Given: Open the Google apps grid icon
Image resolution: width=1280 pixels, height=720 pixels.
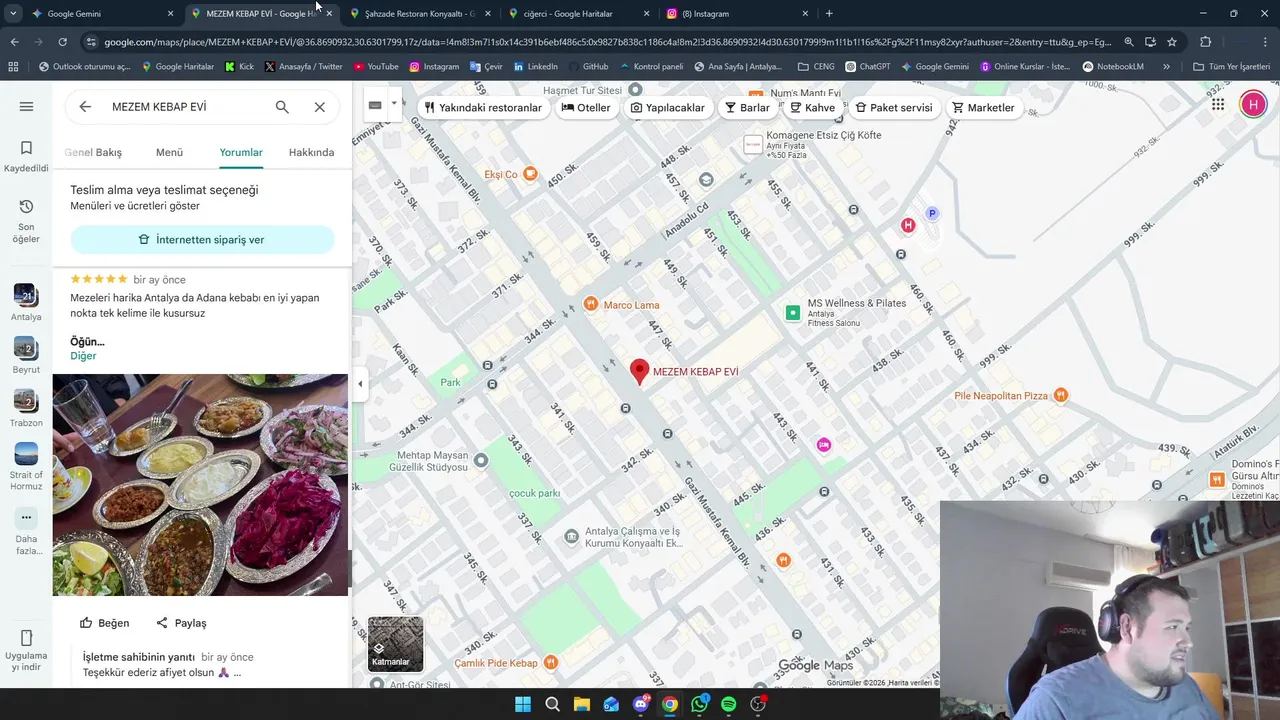Looking at the screenshot, I should click(x=1218, y=104).
